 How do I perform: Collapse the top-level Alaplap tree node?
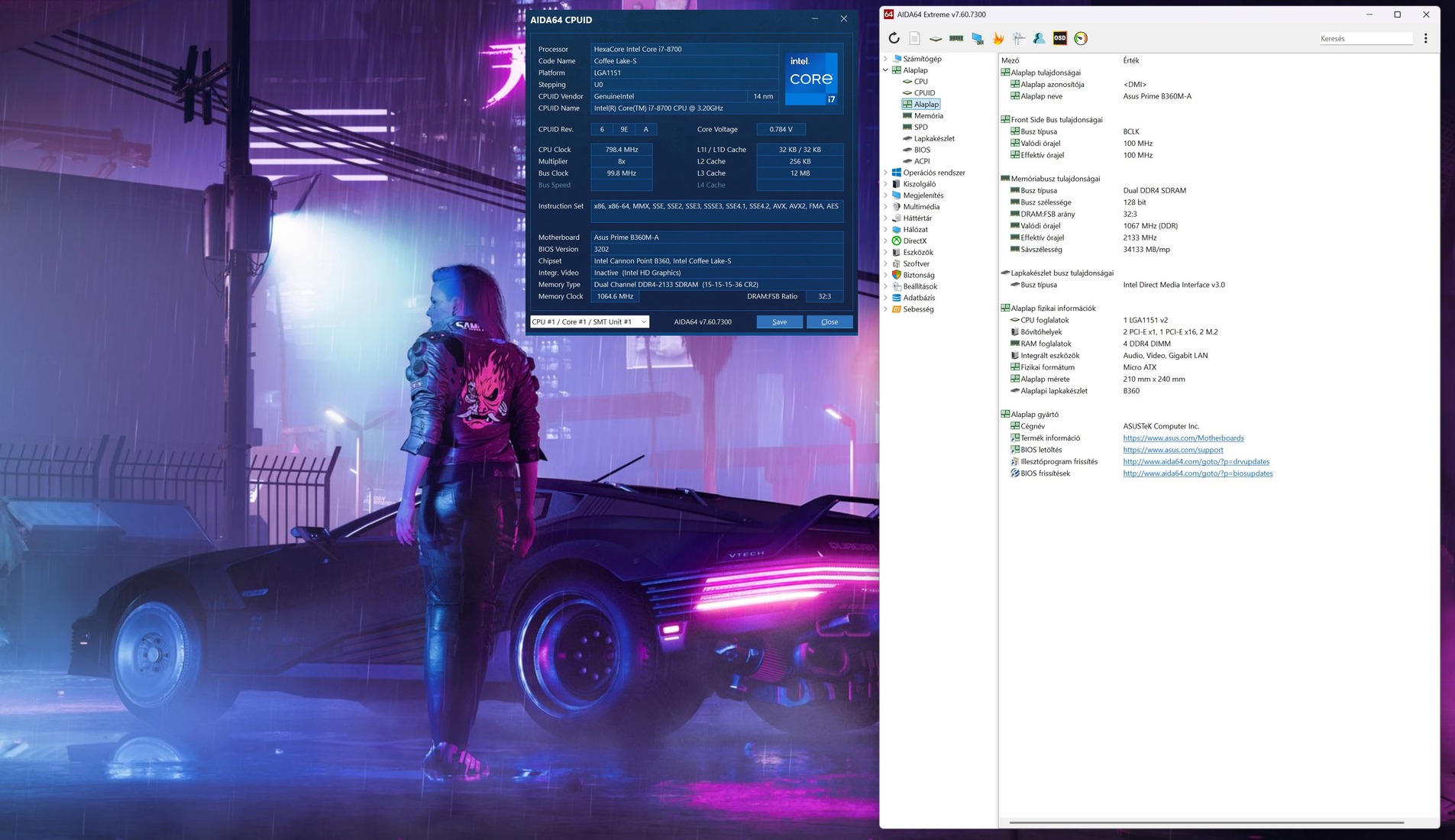[886, 70]
